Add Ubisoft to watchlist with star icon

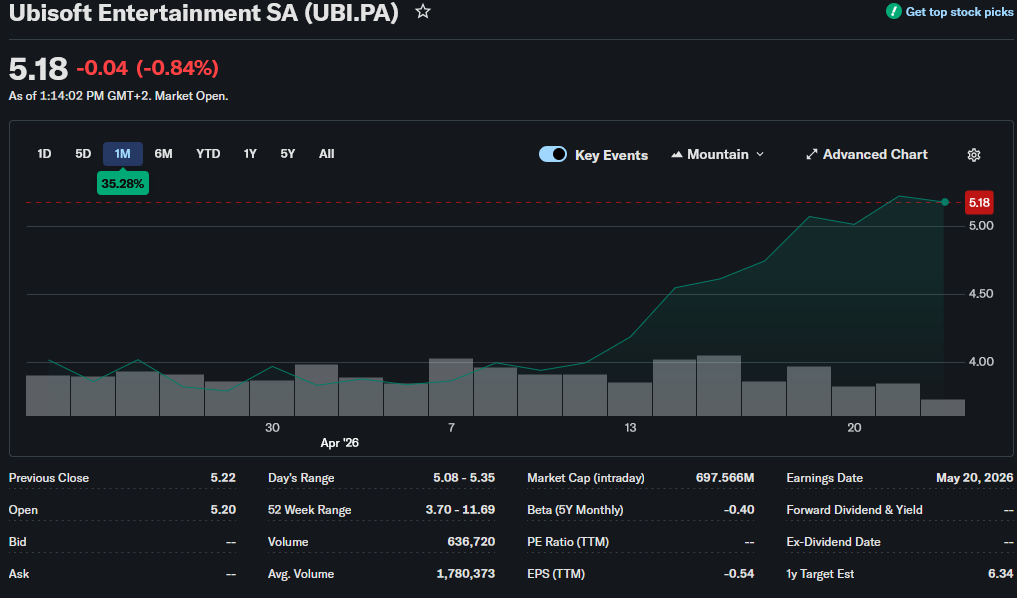tap(423, 11)
